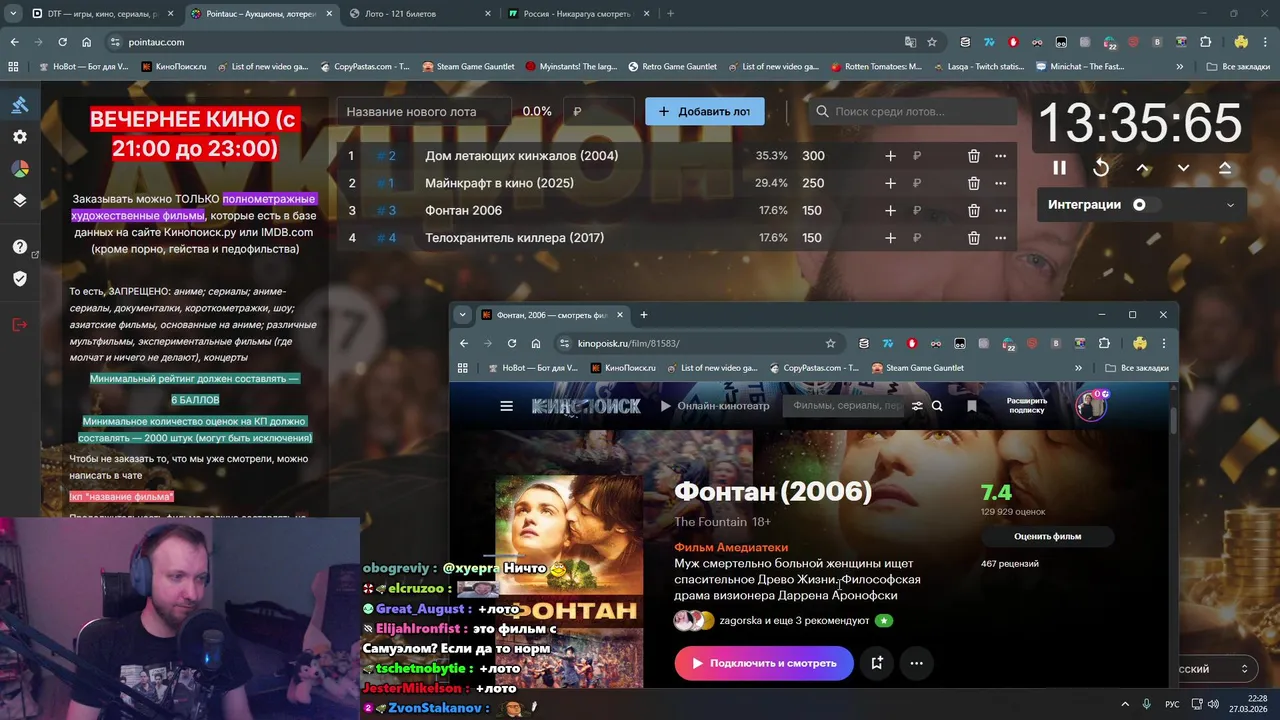This screenshot has height=720, width=1280.
Task: Open Pointauc settings gear in sidebar
Action: [x=20, y=137]
